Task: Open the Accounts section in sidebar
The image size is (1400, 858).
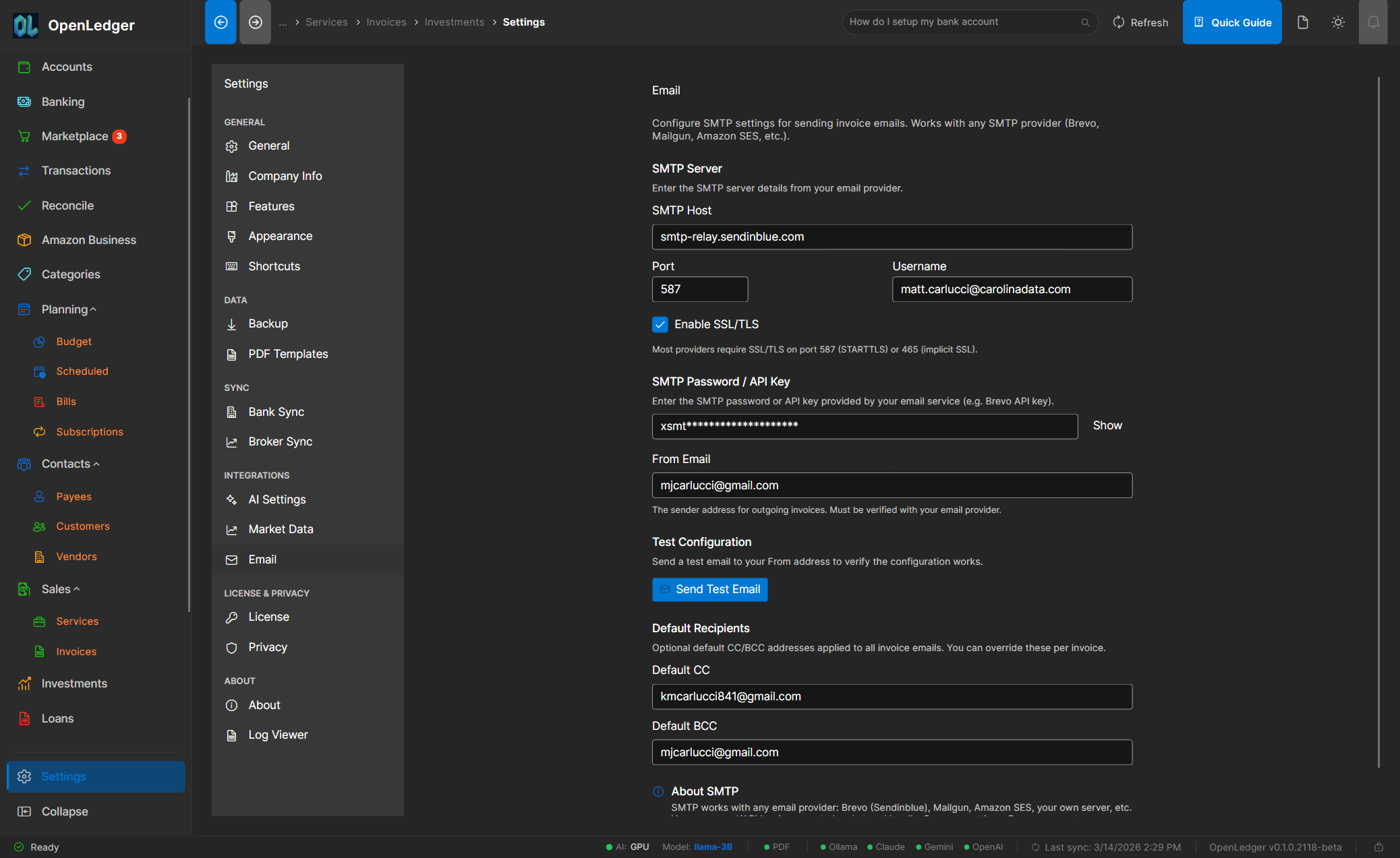Action: click(x=67, y=67)
